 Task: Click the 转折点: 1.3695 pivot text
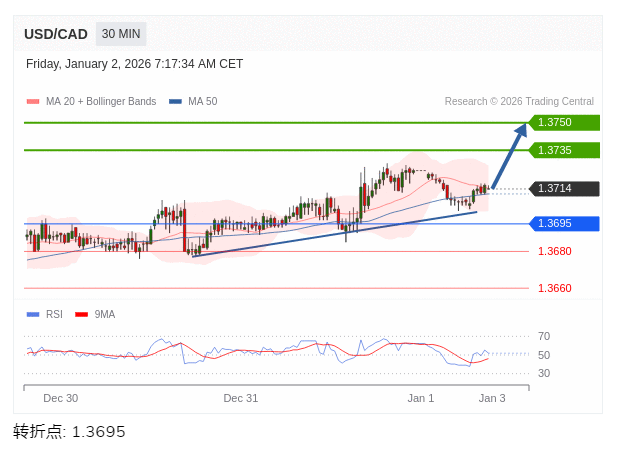coord(69,432)
